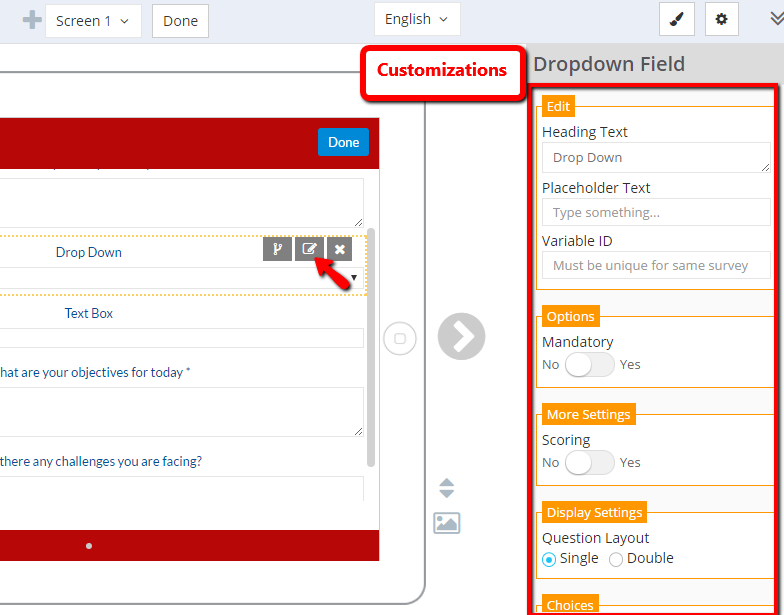Open the gear settings icon
This screenshot has width=784, height=615.
(x=721, y=20)
